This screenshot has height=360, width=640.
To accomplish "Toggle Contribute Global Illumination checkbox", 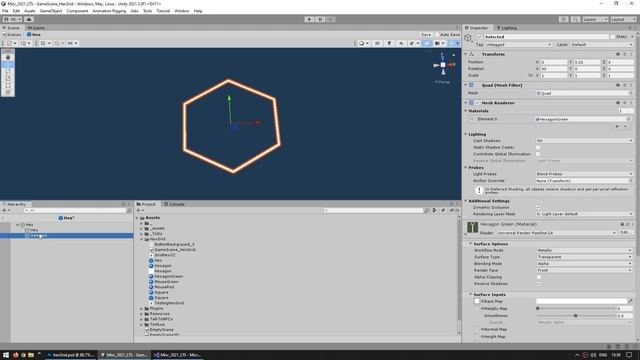I will 538,154.
